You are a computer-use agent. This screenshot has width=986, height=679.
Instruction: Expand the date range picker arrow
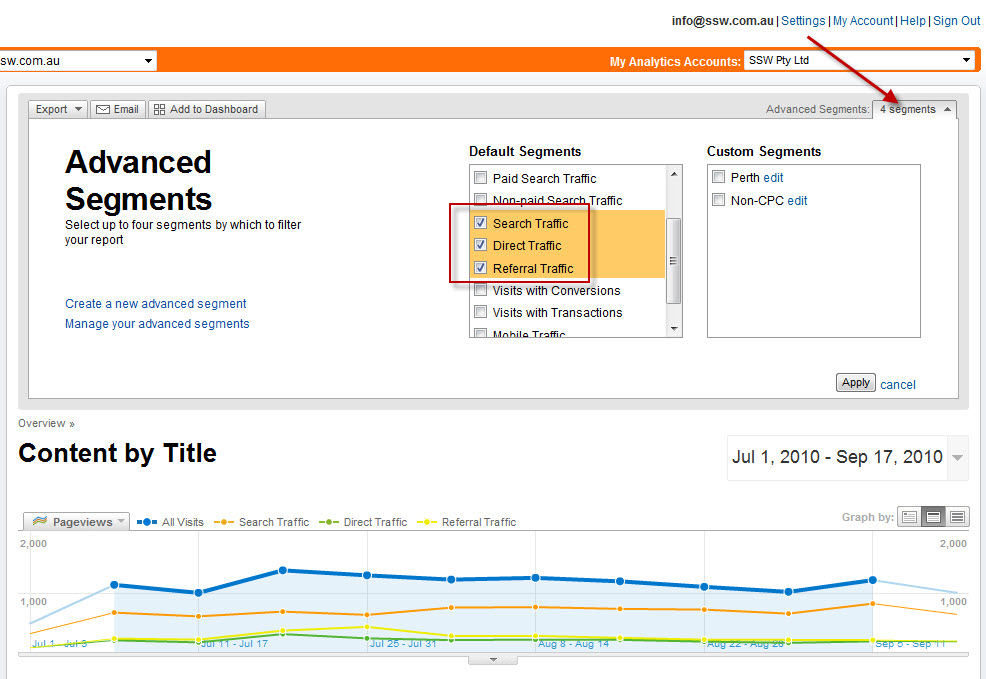pyautogui.click(x=958, y=458)
